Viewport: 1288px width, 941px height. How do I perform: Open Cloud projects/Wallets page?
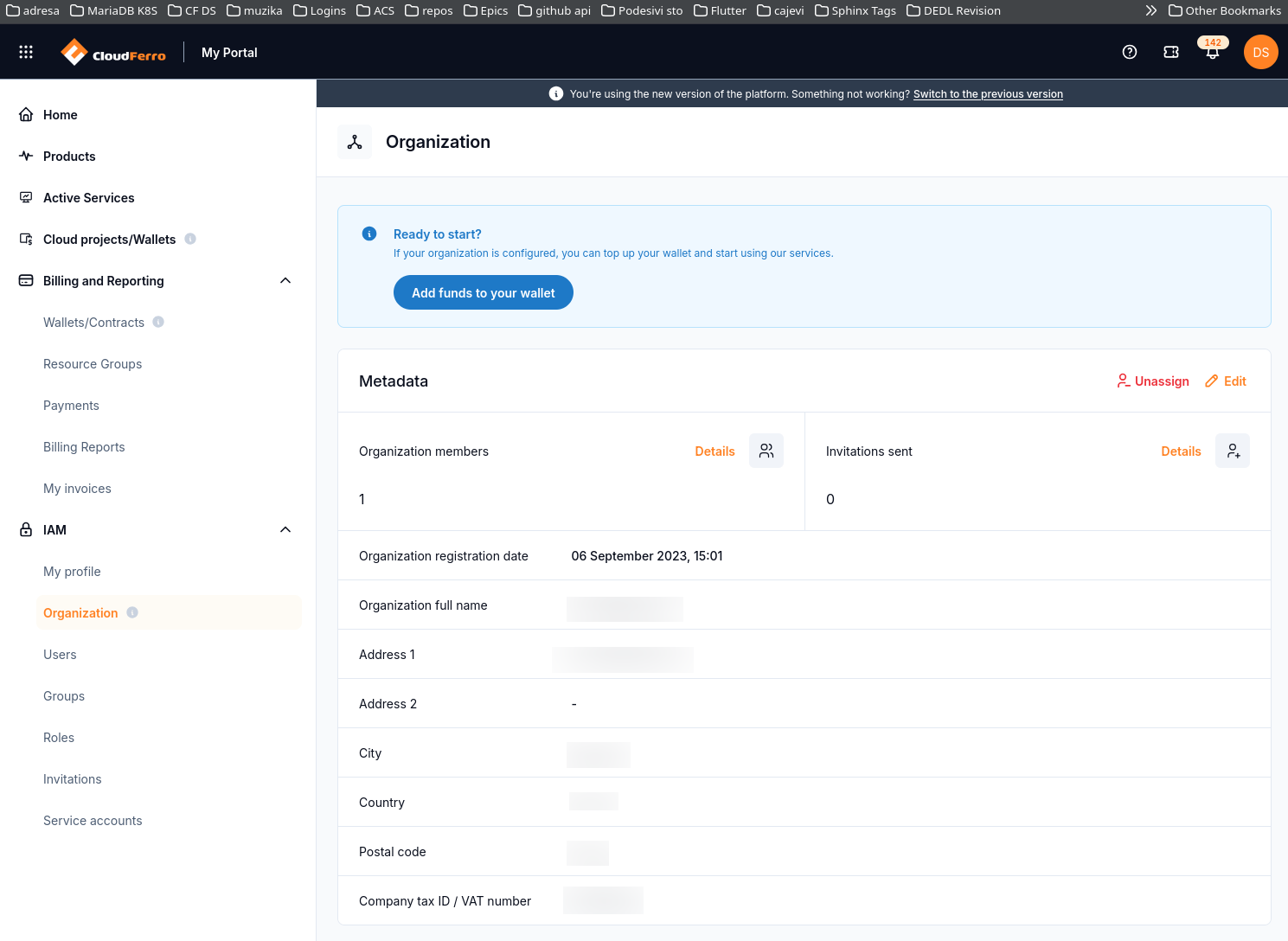tap(109, 239)
